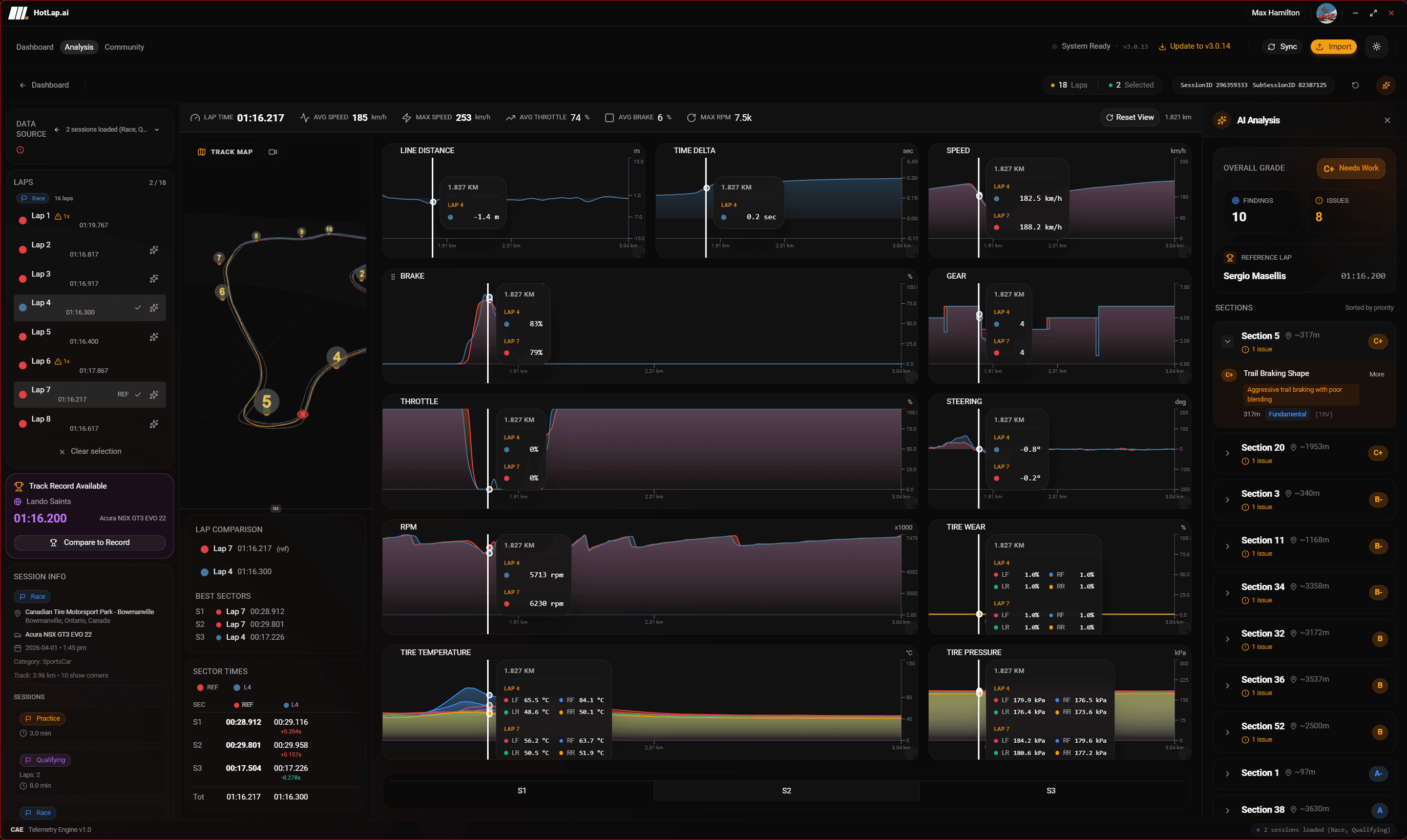Open the theme toggle icon top right
The height and width of the screenshot is (840, 1407).
(x=1377, y=47)
